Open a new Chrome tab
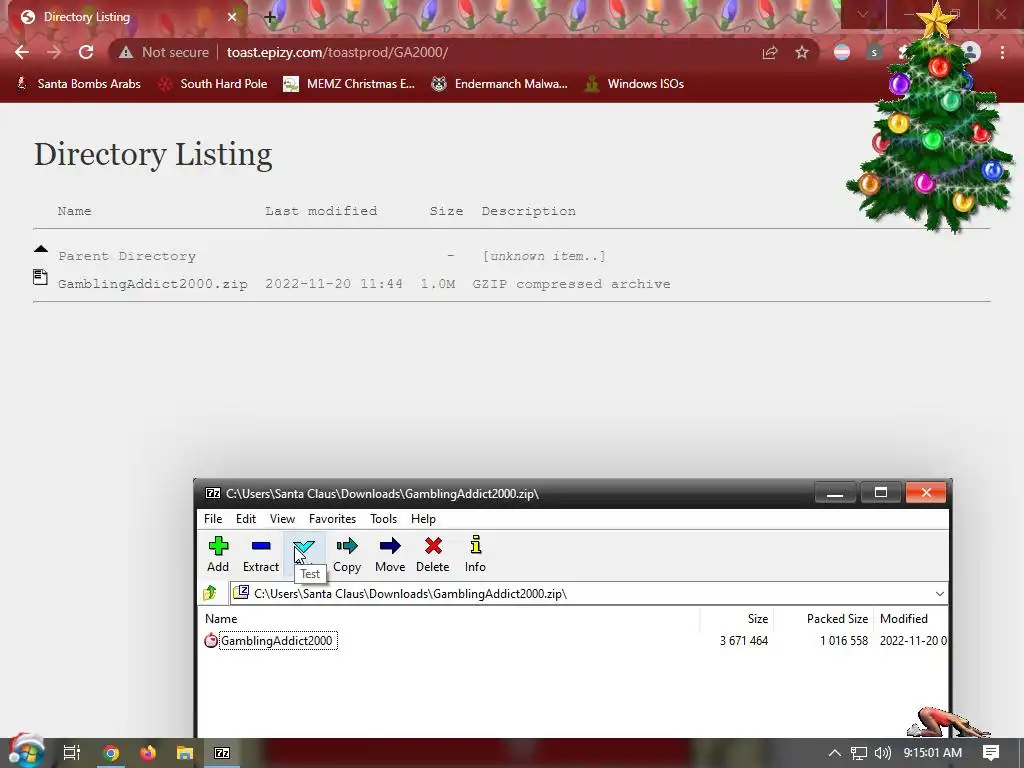Screen dimensions: 1024x768 [270, 17]
